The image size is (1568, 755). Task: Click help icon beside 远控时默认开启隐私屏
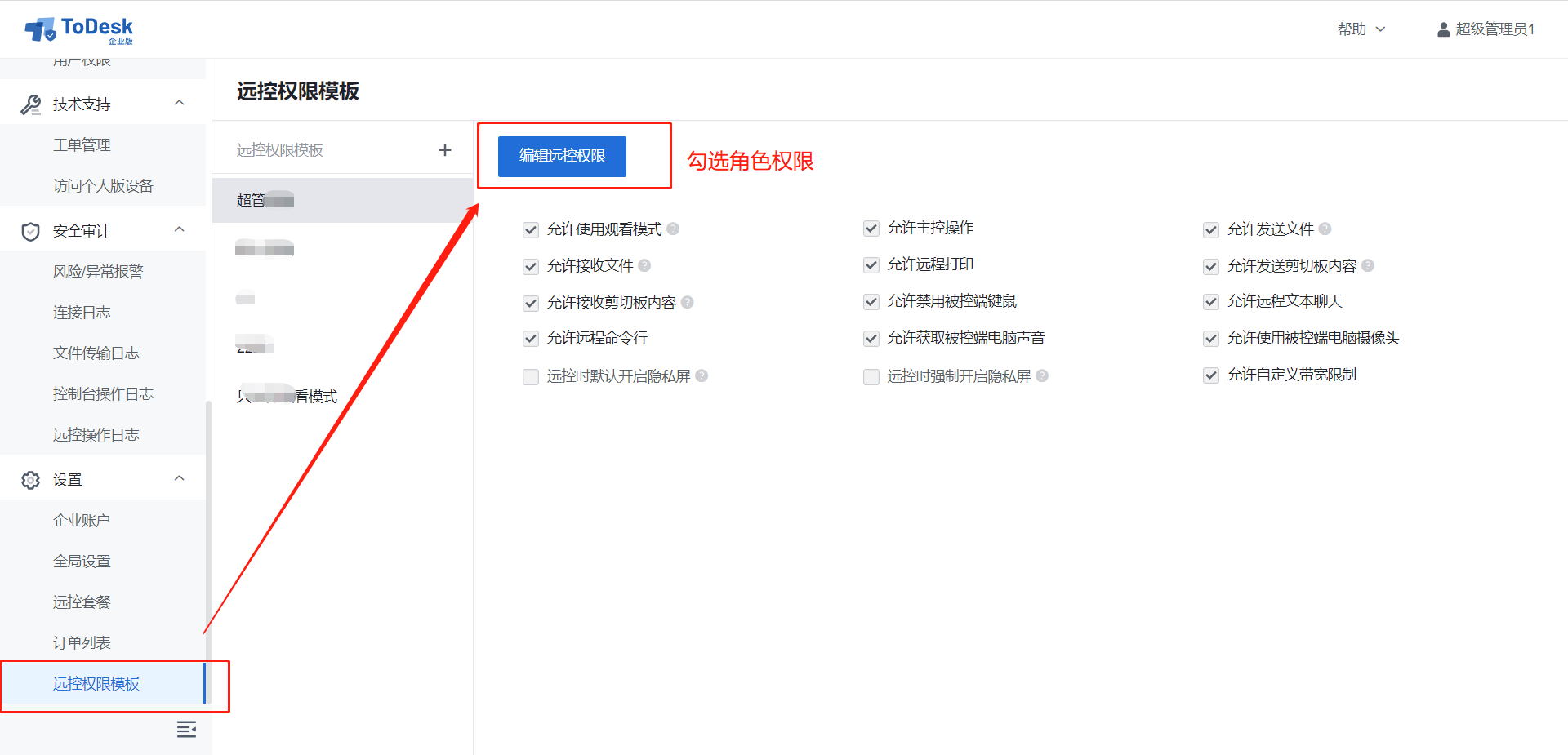(702, 375)
